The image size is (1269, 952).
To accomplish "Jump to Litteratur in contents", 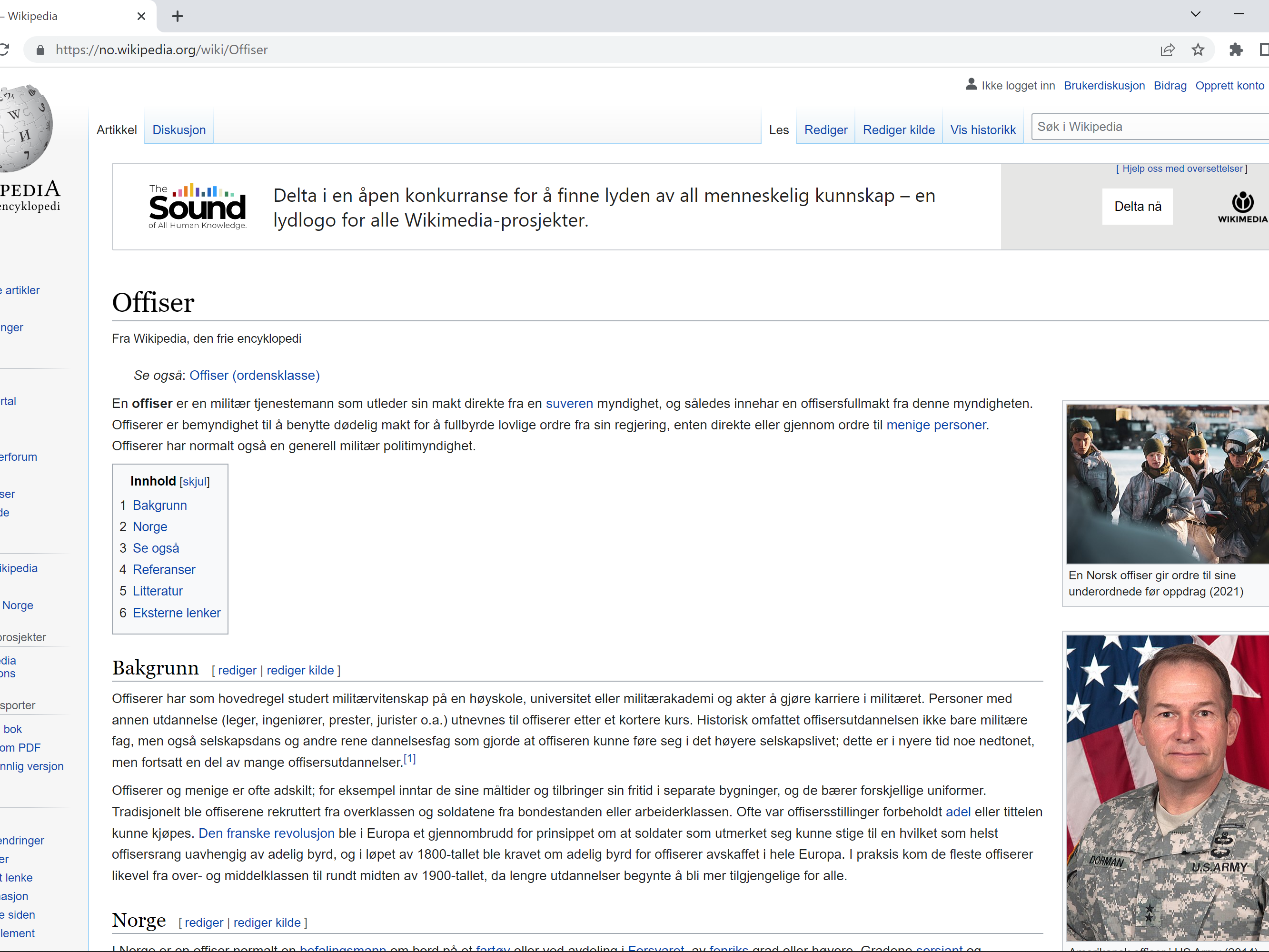I will (x=157, y=591).
